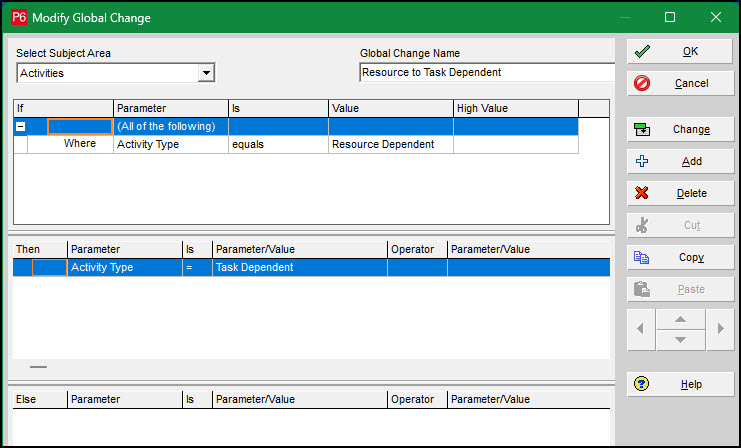This screenshot has height=448, width=741.
Task: Click the shift left arrow button
Action: coord(641,329)
